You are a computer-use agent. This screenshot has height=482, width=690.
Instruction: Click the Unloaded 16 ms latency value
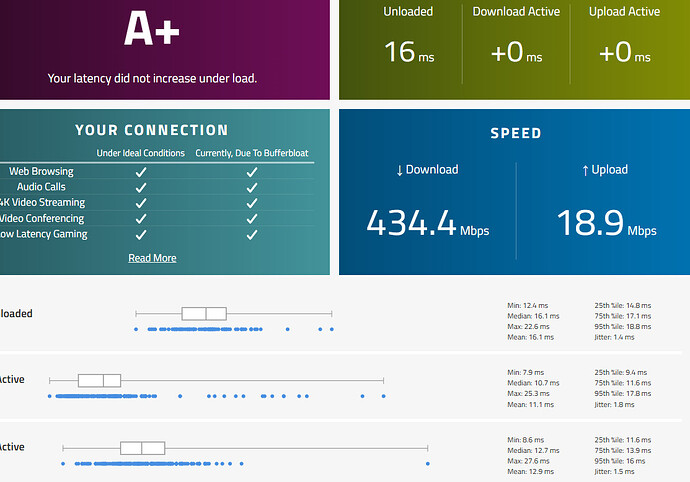click(x=409, y=52)
